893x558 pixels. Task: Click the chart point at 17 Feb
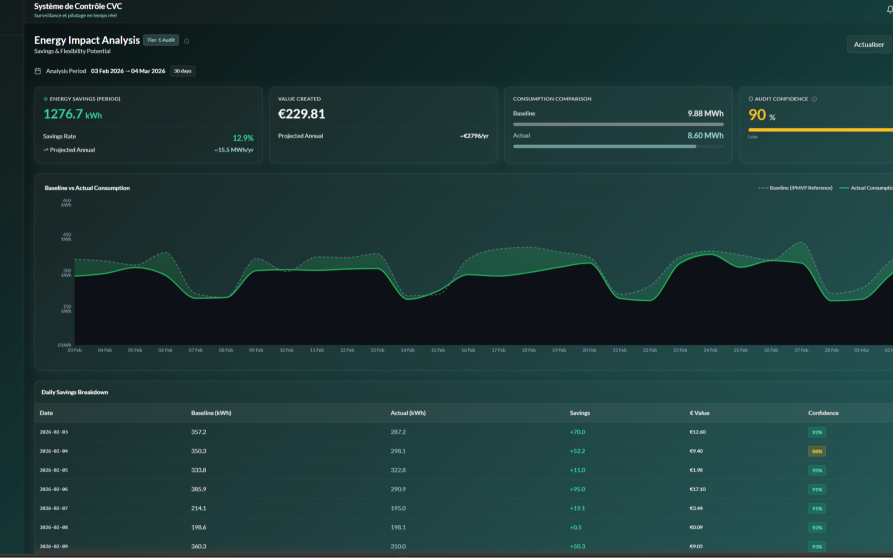(x=498, y=276)
